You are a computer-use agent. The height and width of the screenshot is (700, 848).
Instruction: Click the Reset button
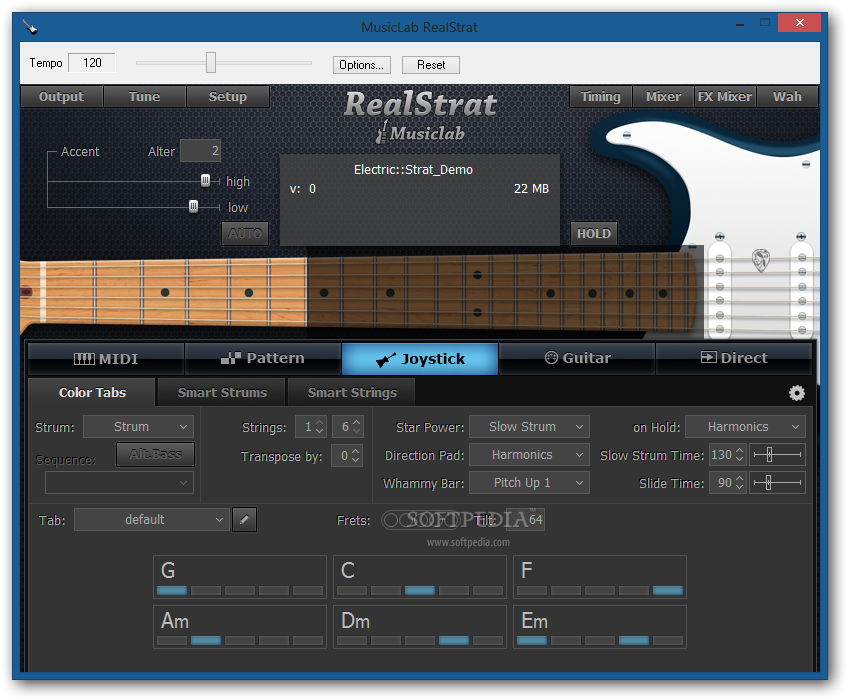click(x=430, y=65)
